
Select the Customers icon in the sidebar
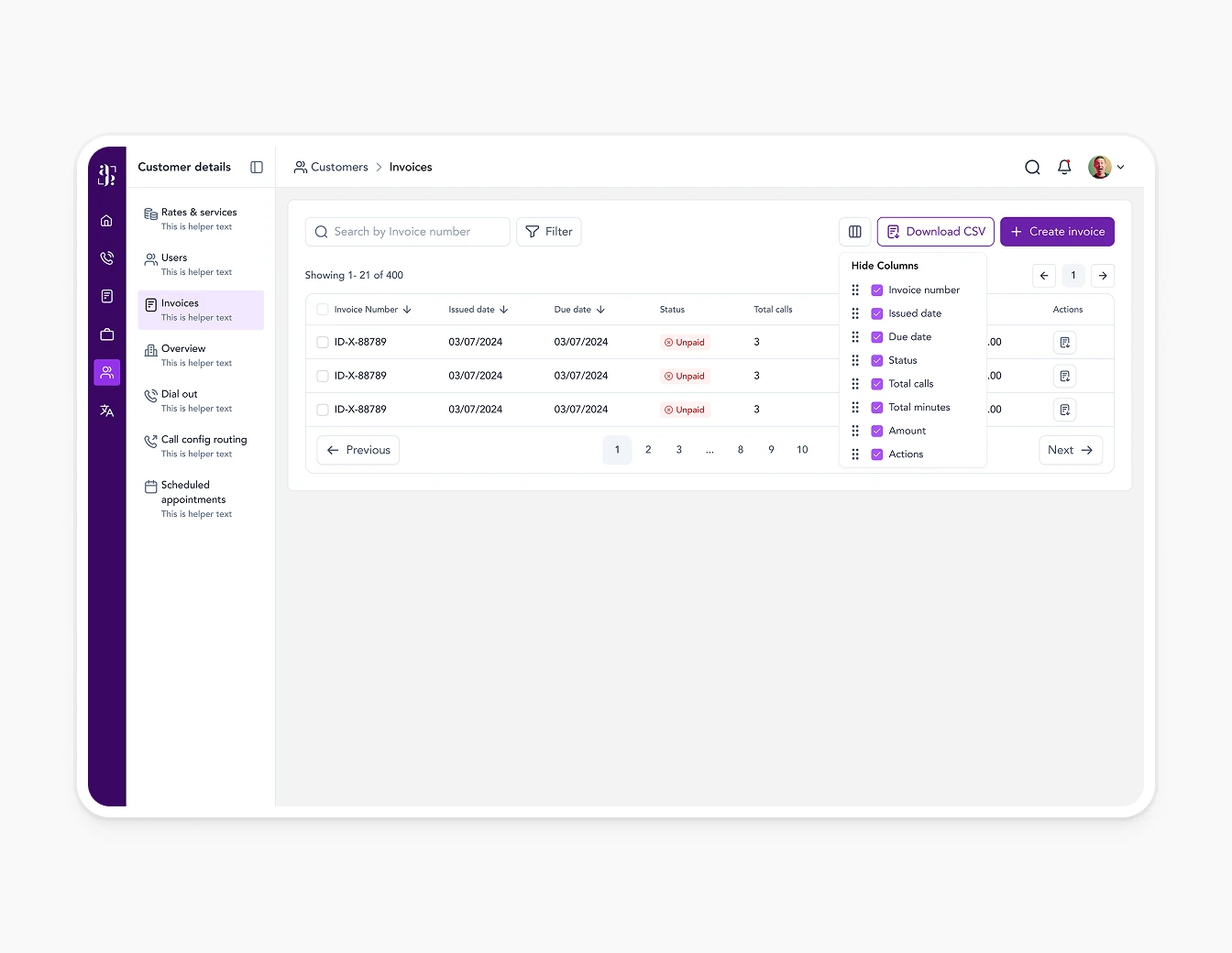coord(106,372)
